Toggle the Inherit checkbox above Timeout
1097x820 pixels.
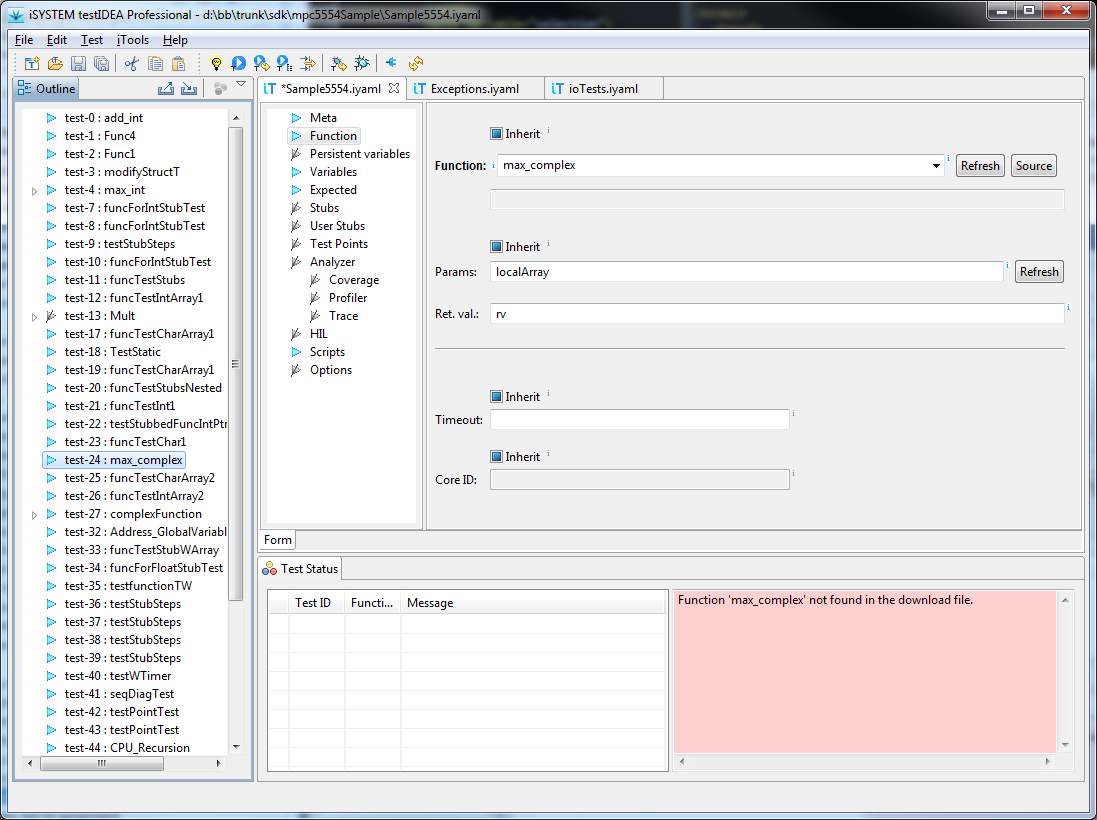click(496, 397)
